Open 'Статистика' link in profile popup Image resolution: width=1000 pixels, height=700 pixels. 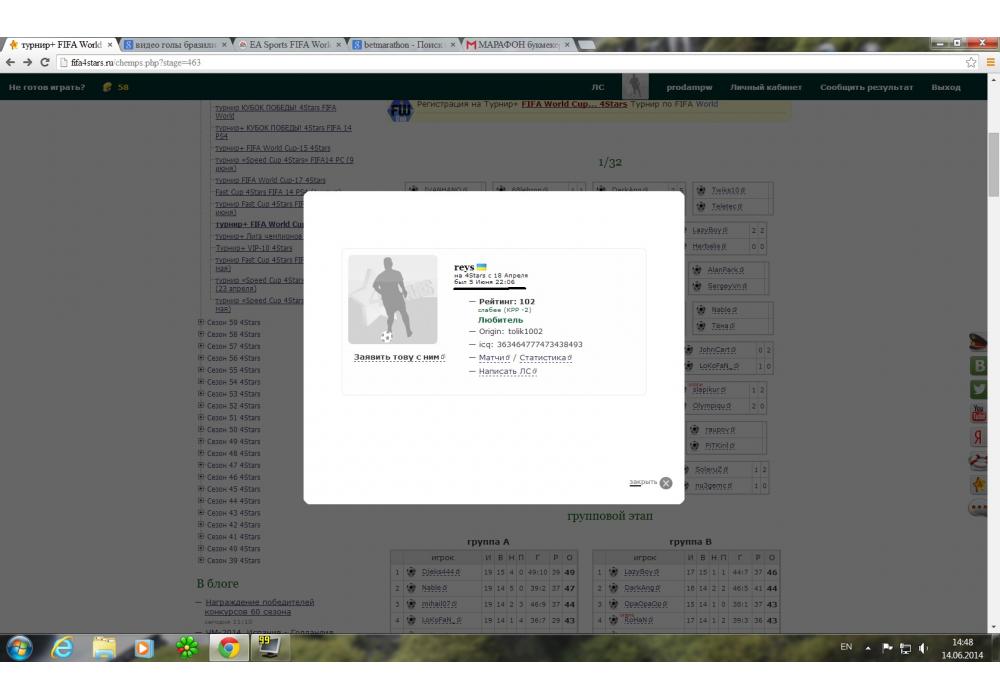click(545, 357)
